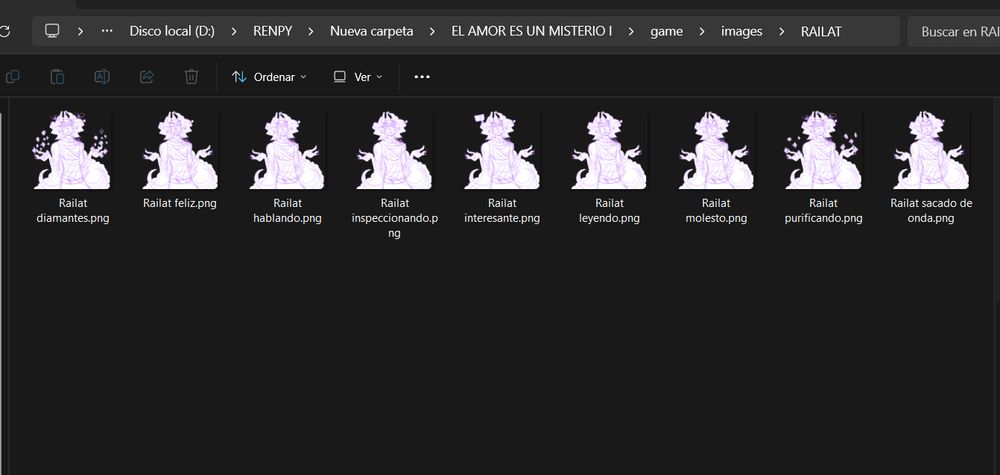Go to images folder breadcrumb
Viewport: 1000px width, 475px height.
[x=742, y=31]
